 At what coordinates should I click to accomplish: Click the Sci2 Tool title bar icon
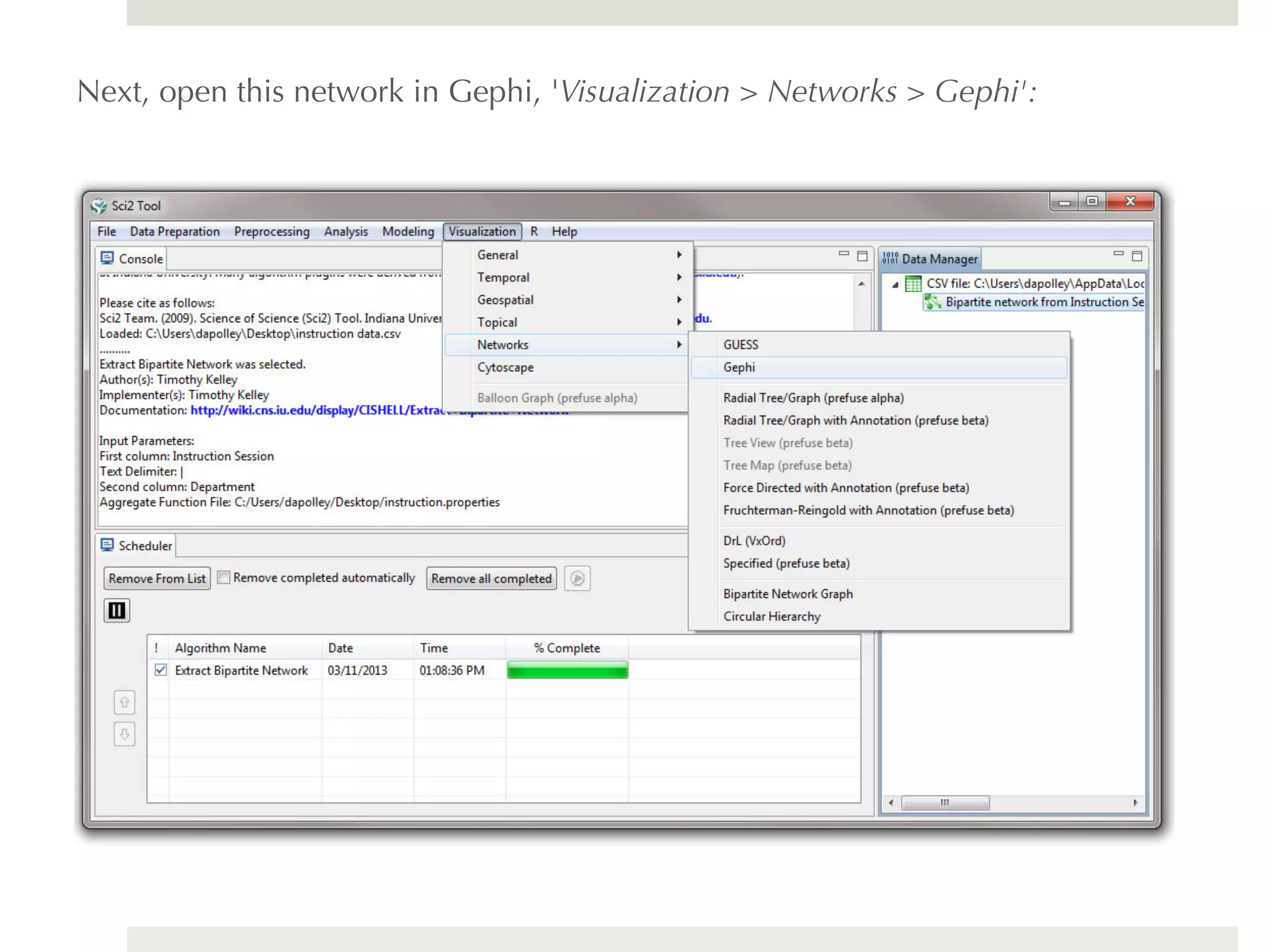pos(99,206)
